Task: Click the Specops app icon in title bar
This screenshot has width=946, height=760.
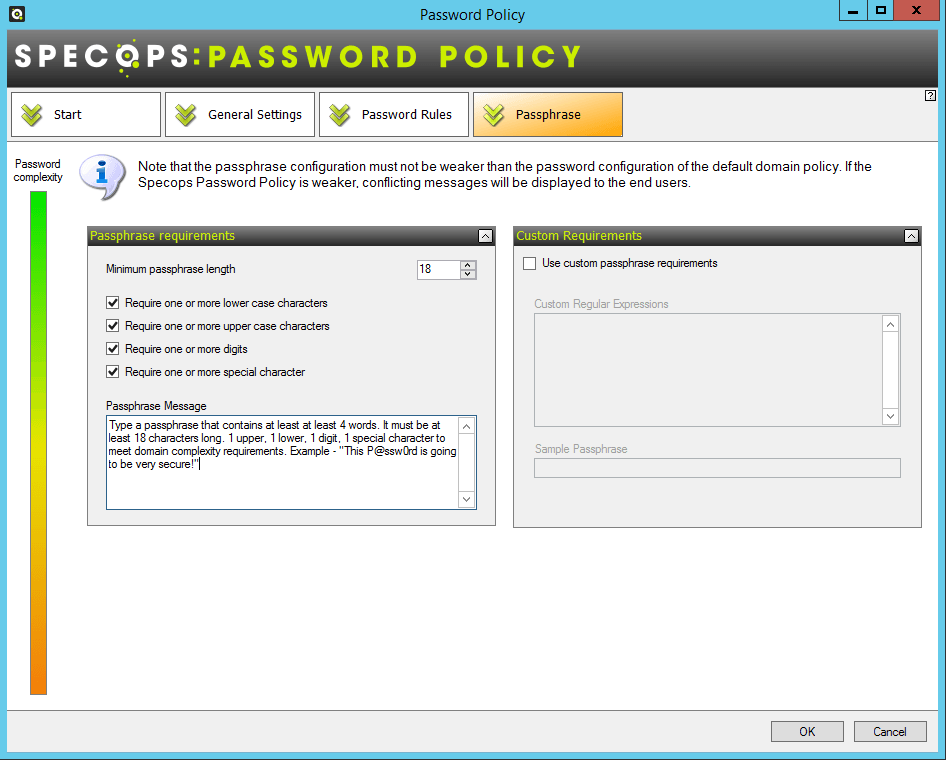Action: click(x=17, y=14)
